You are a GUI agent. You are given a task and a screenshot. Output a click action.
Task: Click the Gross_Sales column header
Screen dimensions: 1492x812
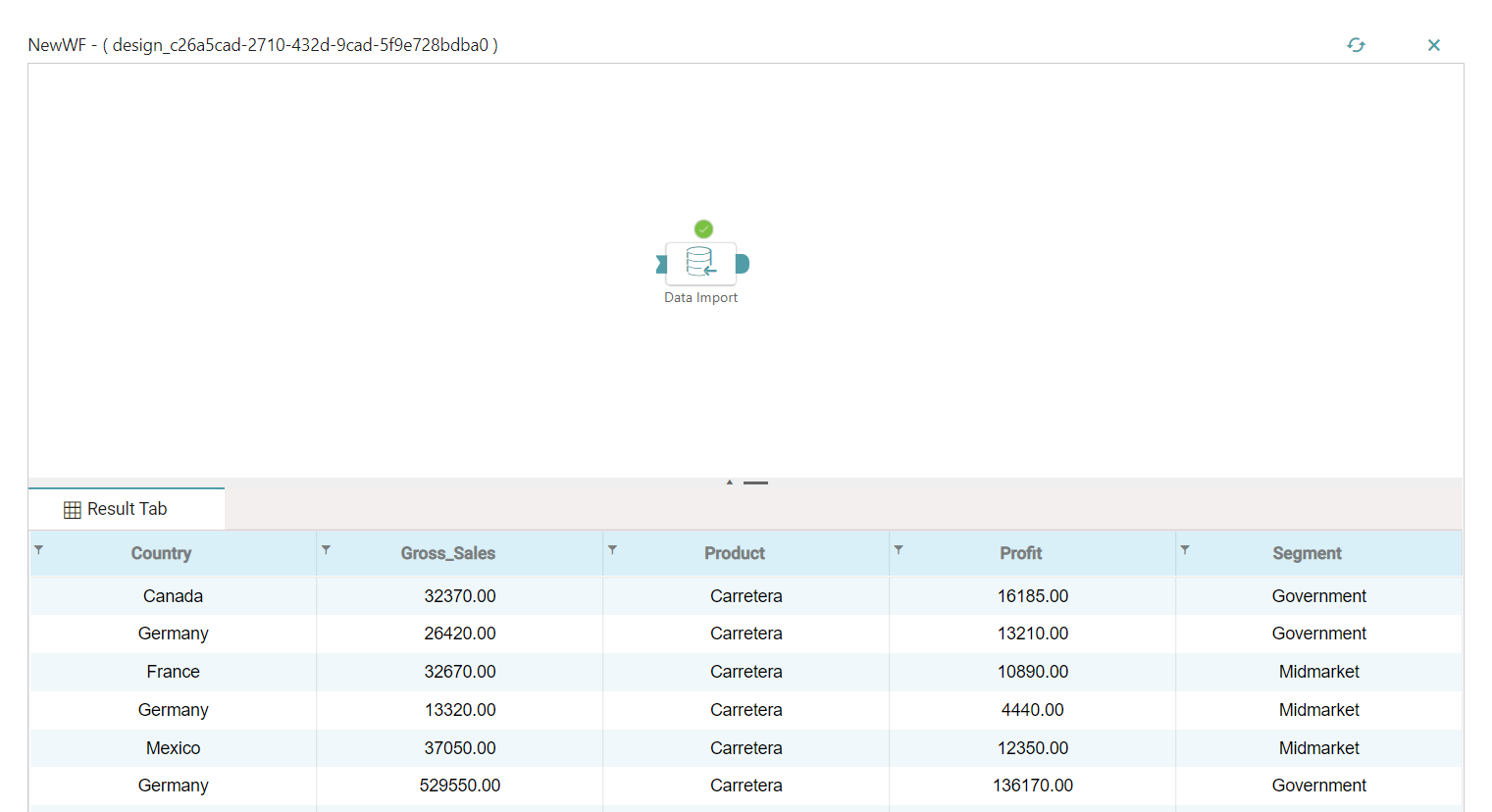[x=448, y=553]
